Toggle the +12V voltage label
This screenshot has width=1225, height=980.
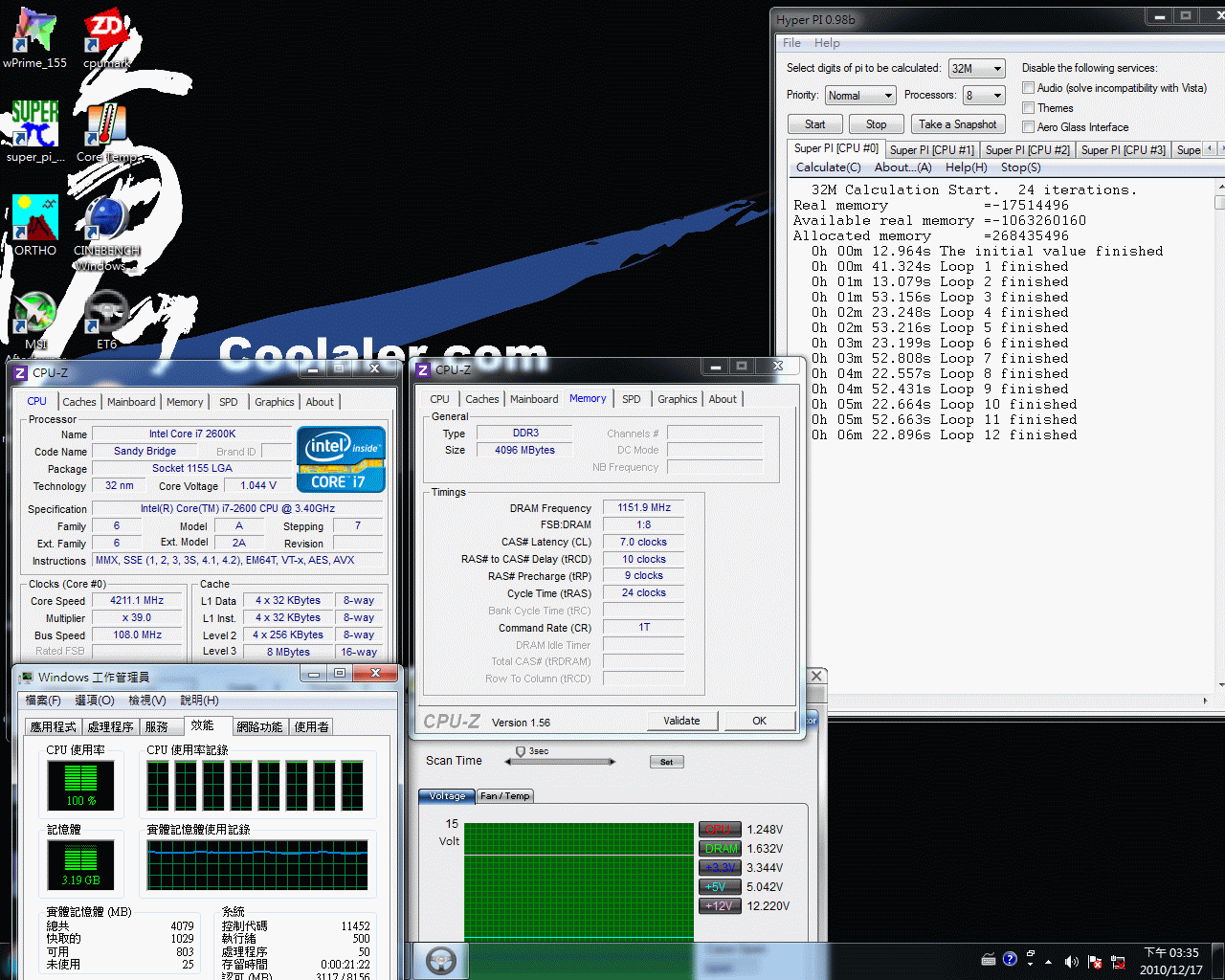(x=720, y=906)
